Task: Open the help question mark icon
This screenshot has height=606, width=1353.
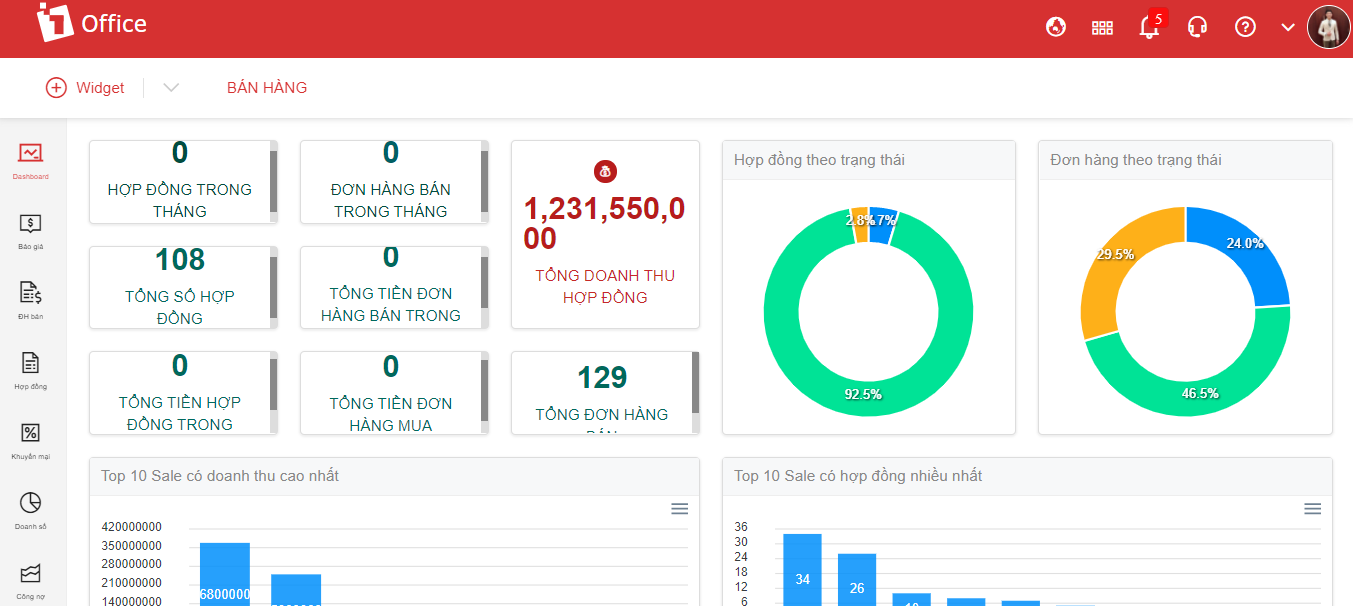Action: 1245,28
